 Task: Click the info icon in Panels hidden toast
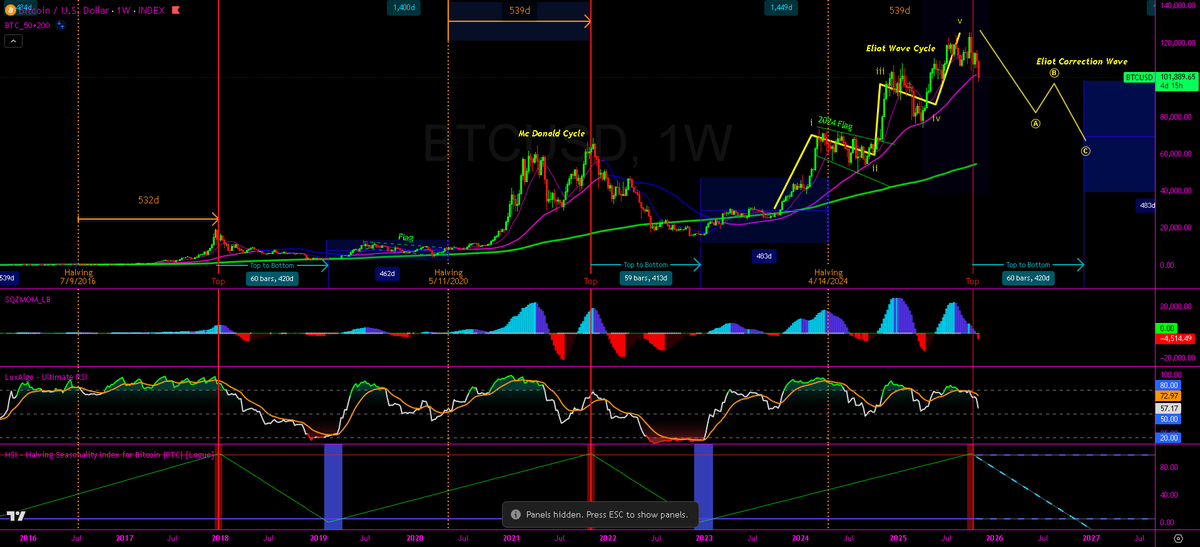tap(515, 514)
